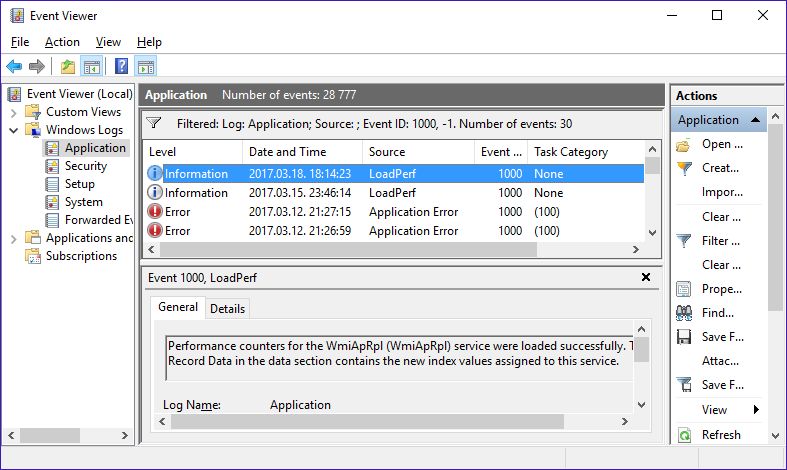Close the event preview pane with X
787x470 pixels.
pyautogui.click(x=646, y=277)
